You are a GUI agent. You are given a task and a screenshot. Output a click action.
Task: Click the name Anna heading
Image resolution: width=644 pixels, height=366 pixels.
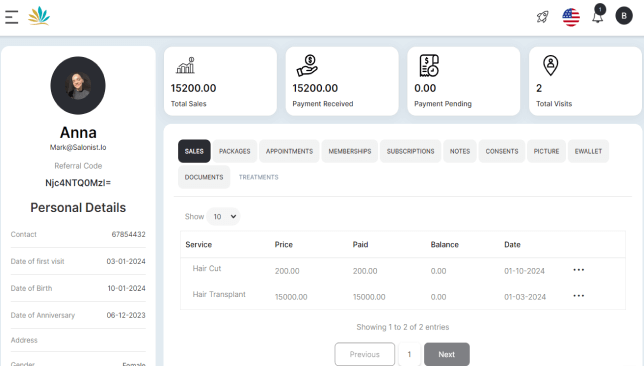[78, 133]
